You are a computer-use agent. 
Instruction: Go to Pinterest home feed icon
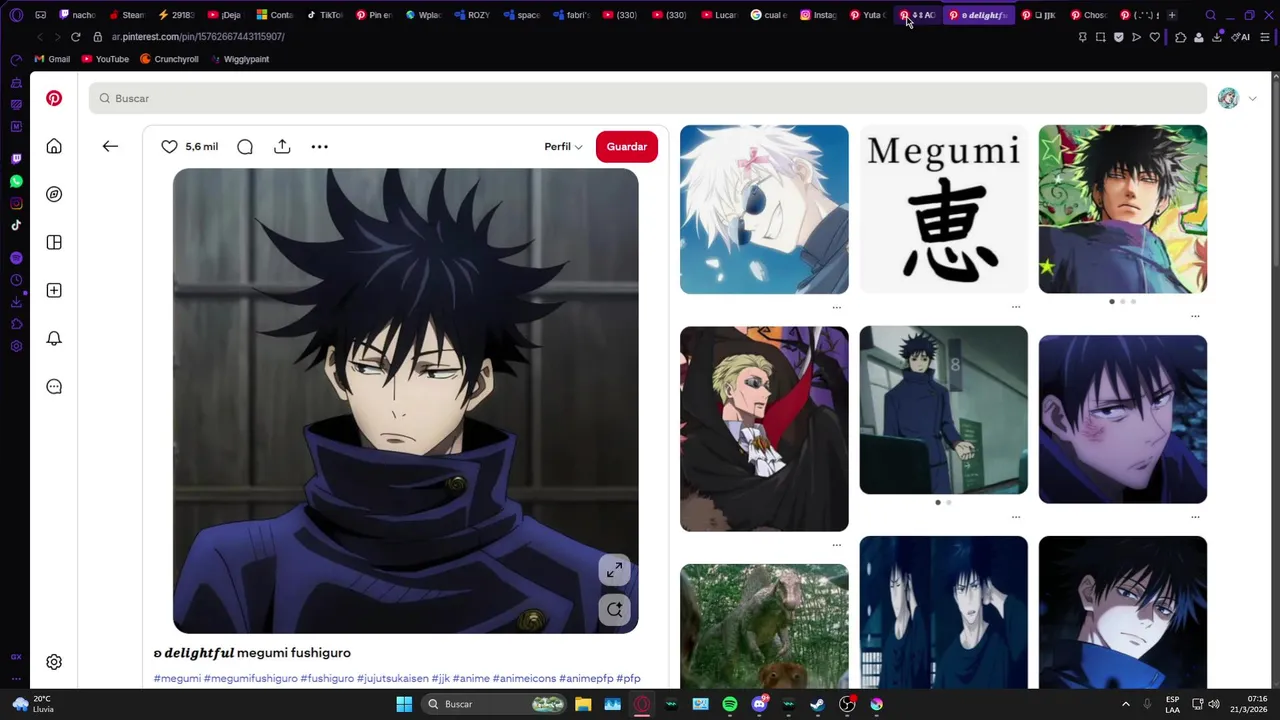click(54, 146)
